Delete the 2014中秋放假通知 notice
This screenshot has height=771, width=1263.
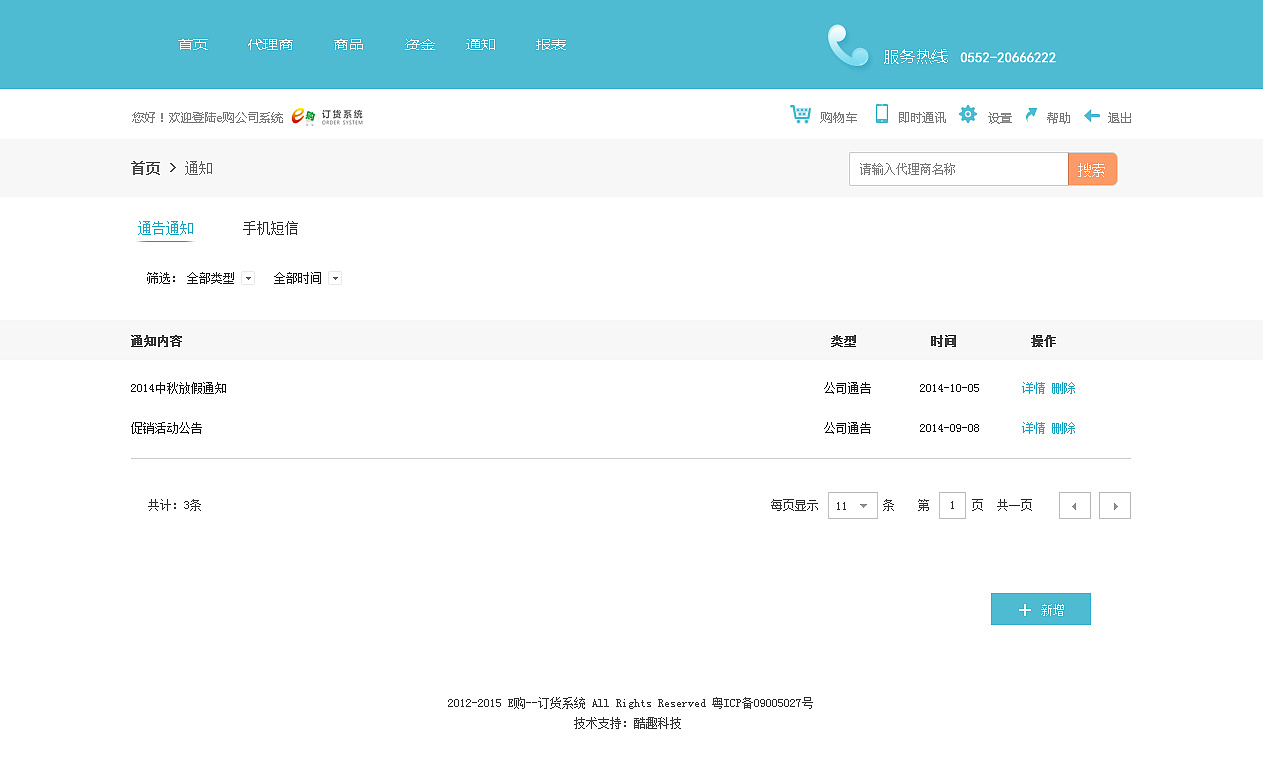(x=1064, y=388)
